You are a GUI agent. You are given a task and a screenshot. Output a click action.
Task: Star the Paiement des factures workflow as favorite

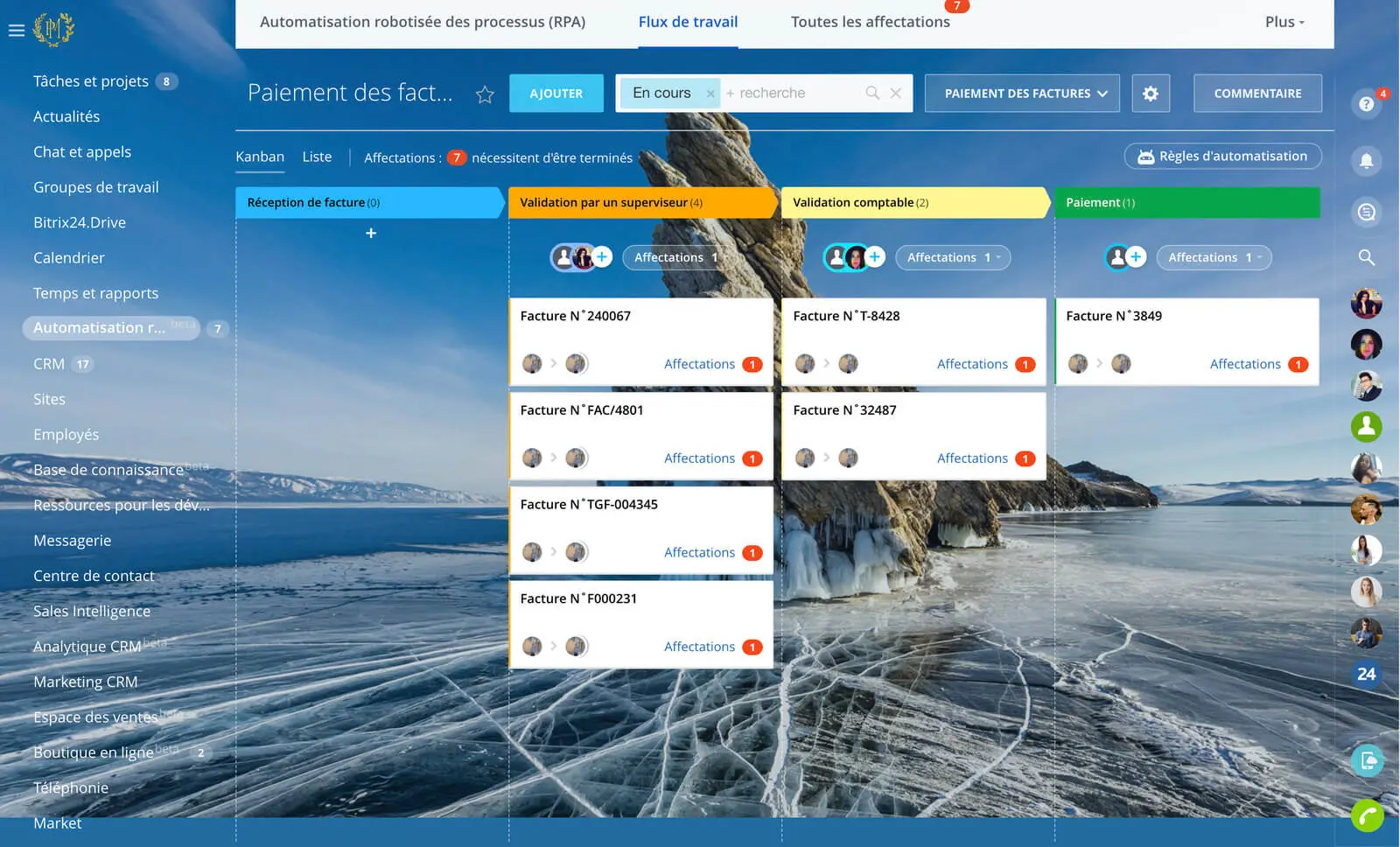pyautogui.click(x=485, y=94)
